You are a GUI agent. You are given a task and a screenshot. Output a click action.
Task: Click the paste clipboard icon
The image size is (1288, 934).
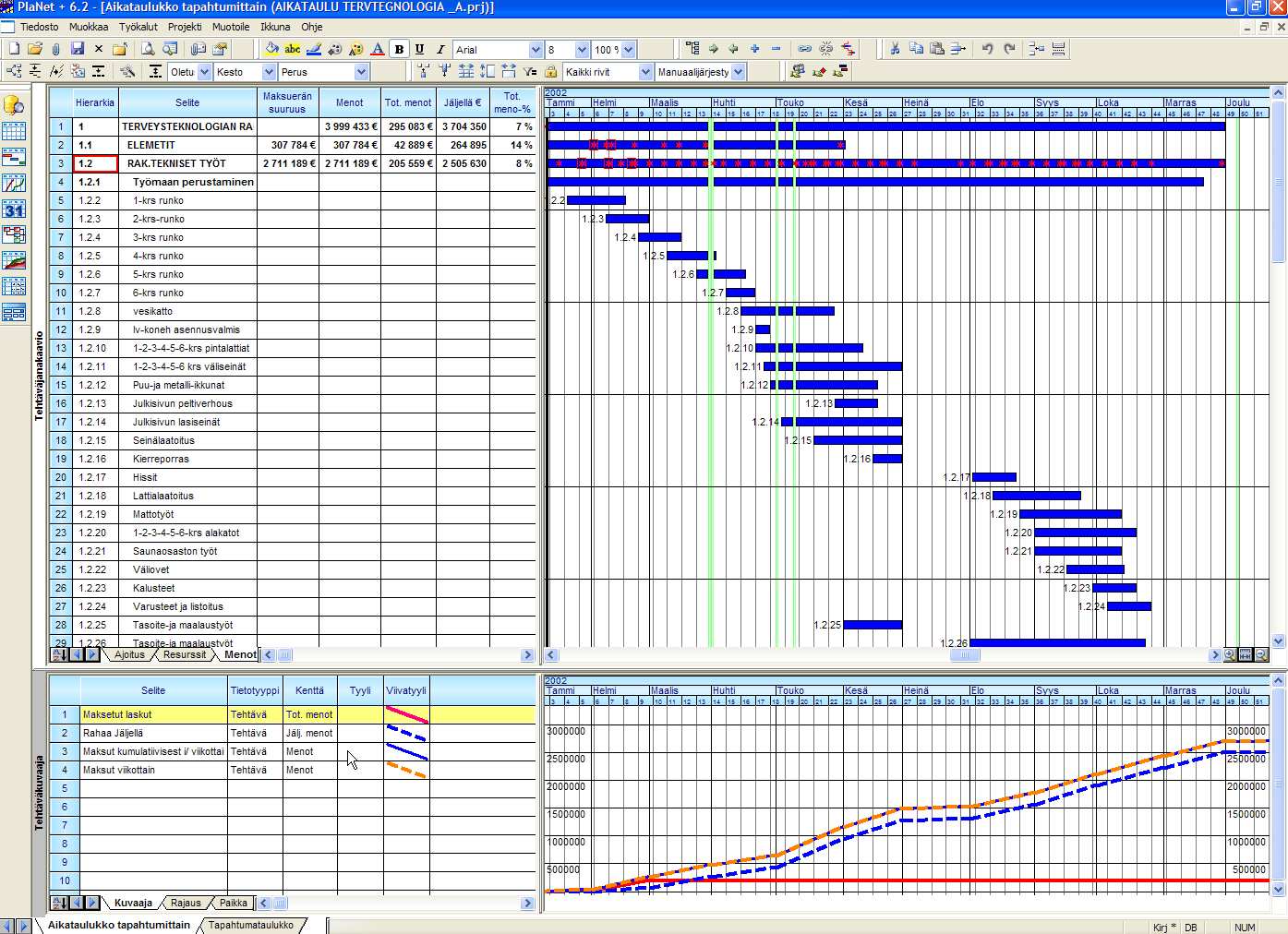click(937, 49)
